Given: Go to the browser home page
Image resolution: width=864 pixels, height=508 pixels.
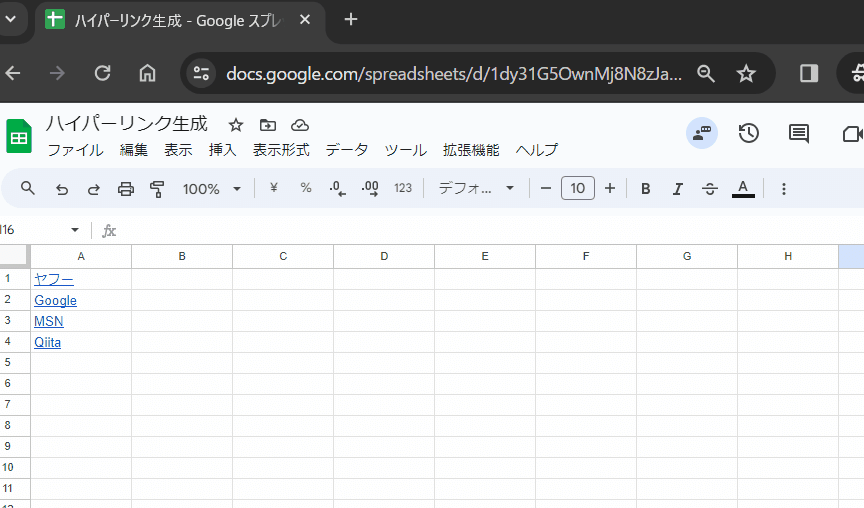Looking at the screenshot, I should pos(147,73).
